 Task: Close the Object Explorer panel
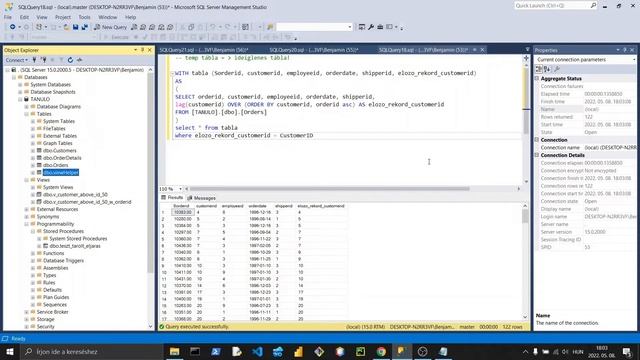149,50
